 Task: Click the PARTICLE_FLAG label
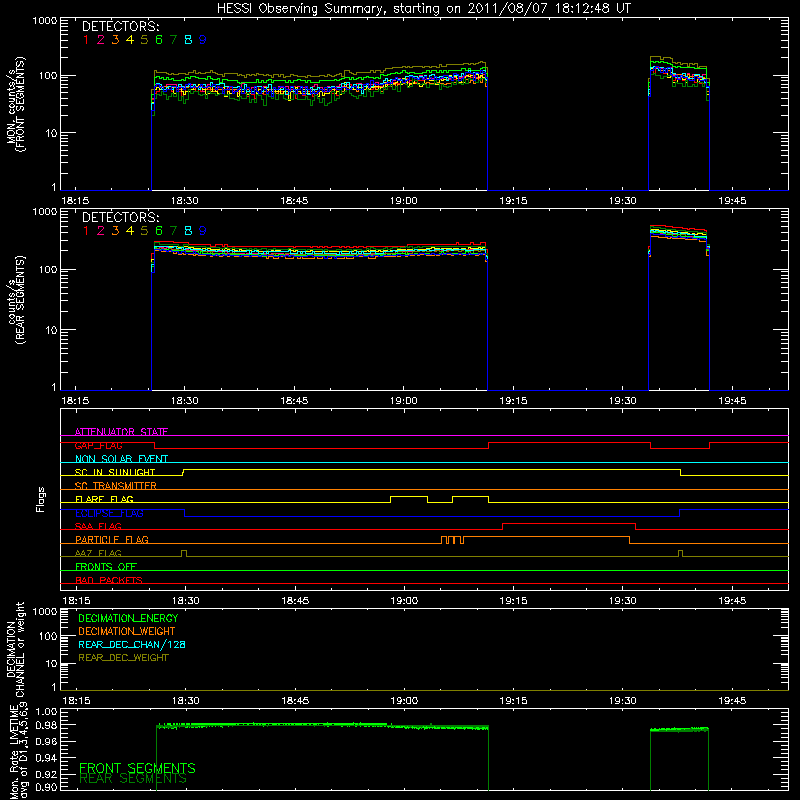click(112, 539)
